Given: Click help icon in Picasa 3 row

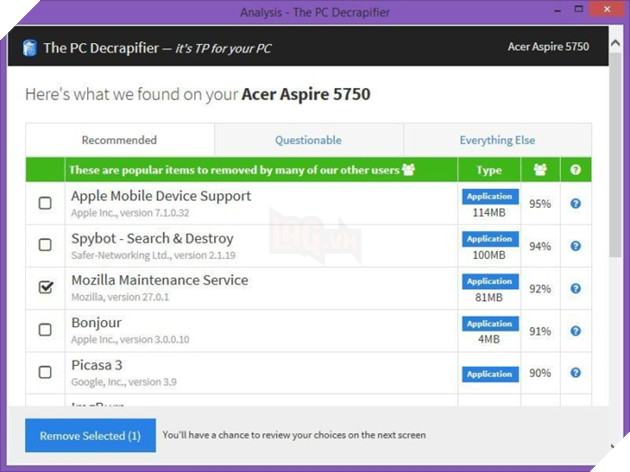Looking at the screenshot, I should [575, 373].
